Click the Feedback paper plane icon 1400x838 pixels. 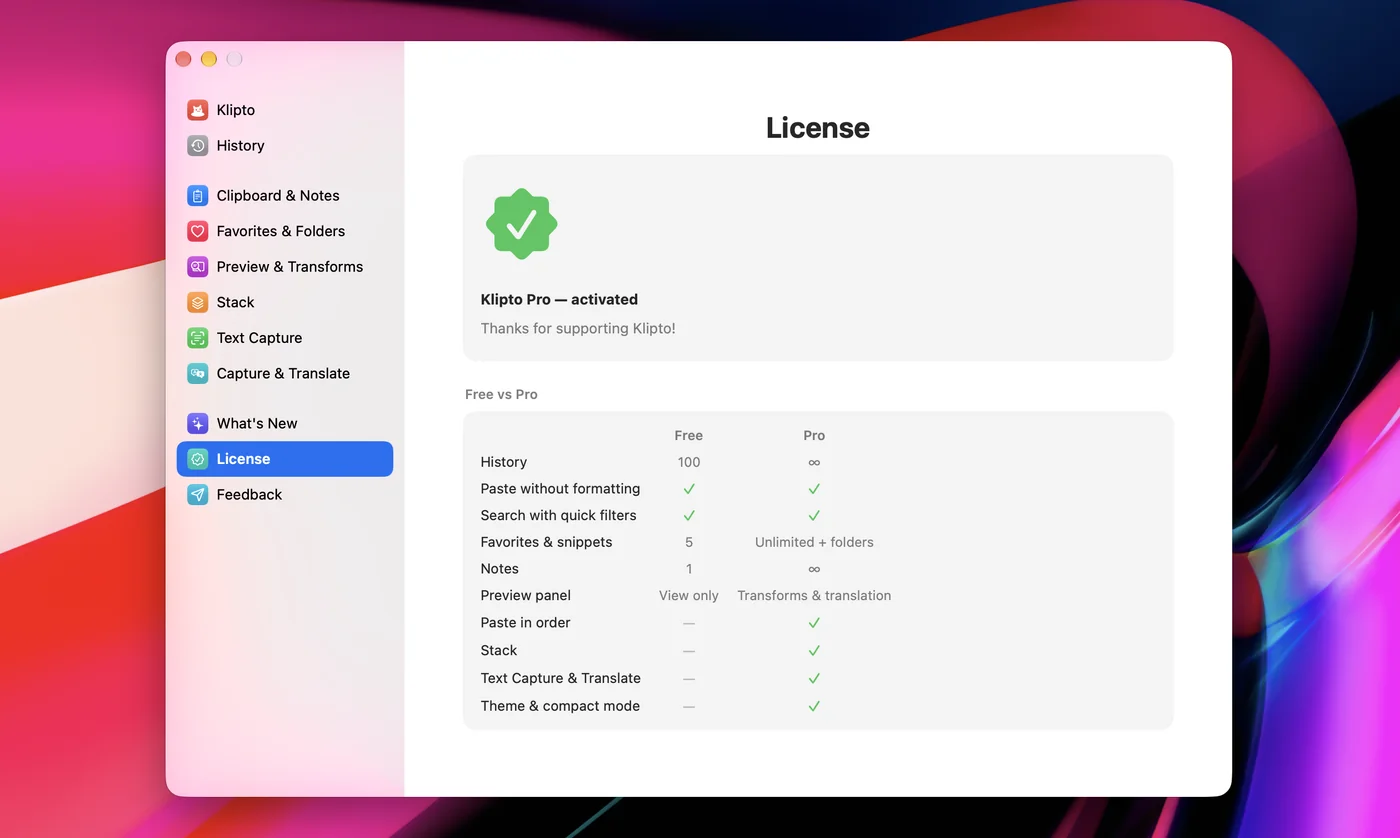point(198,495)
